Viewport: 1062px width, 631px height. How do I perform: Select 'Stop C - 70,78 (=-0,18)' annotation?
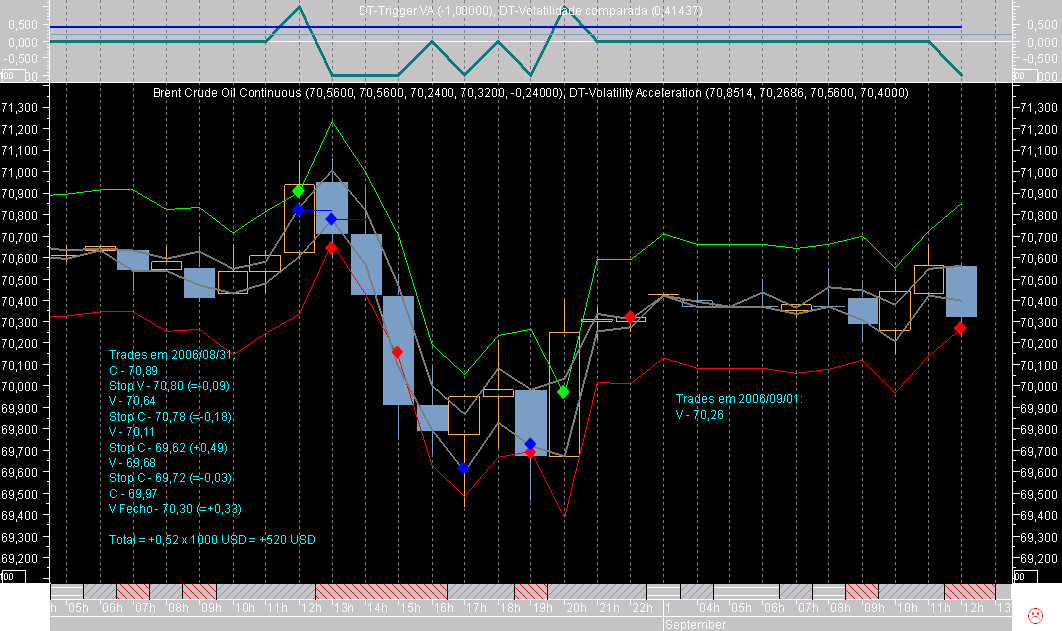[x=171, y=416]
